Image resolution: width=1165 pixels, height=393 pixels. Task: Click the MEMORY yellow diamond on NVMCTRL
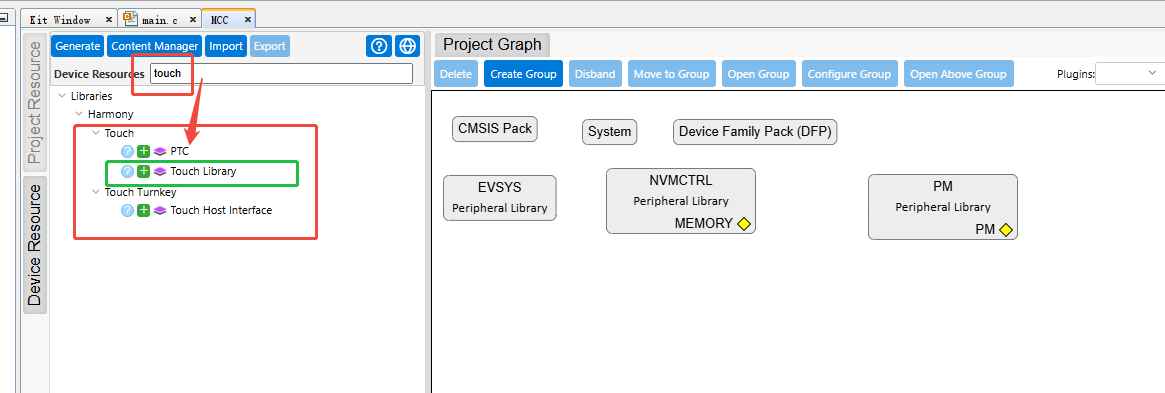tap(744, 224)
